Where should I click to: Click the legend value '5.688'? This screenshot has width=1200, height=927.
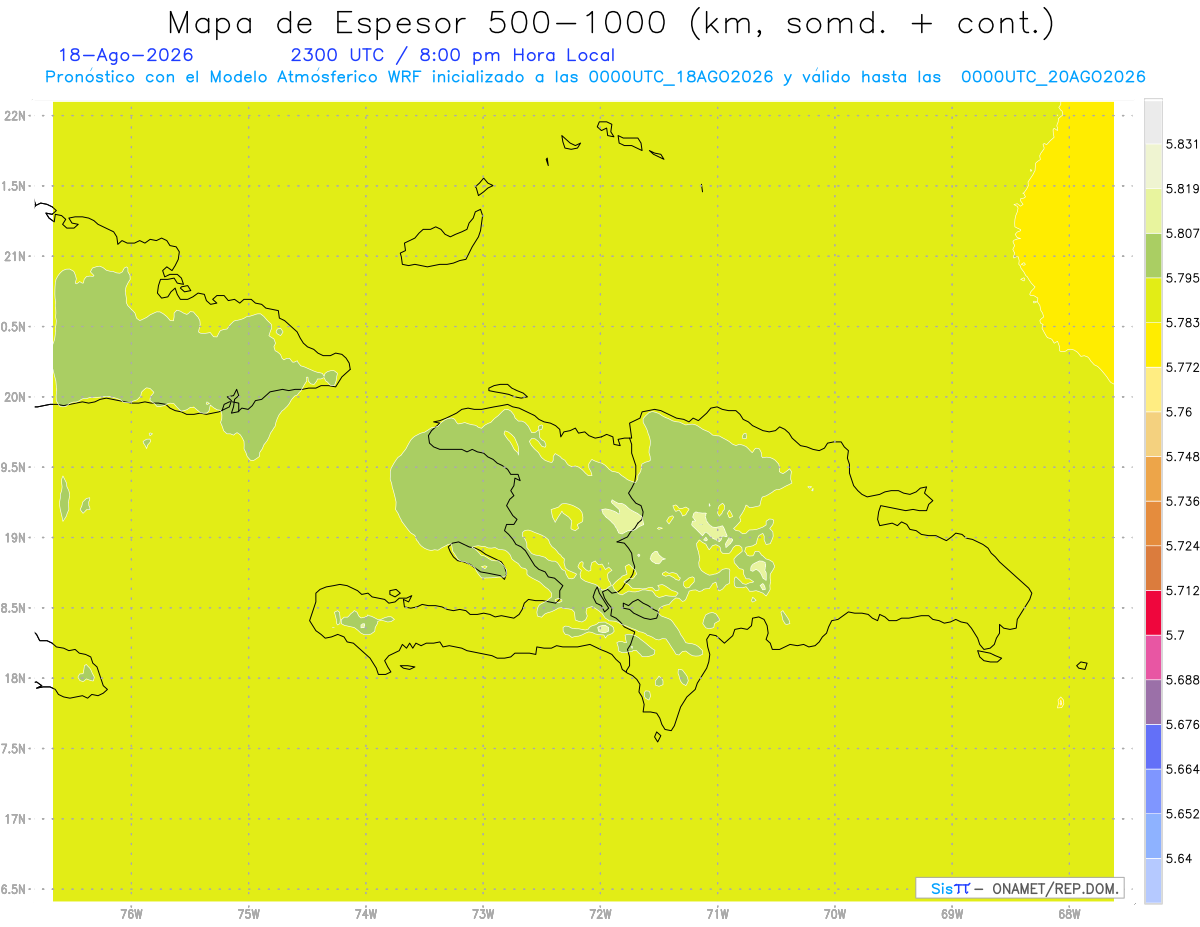point(1184,679)
